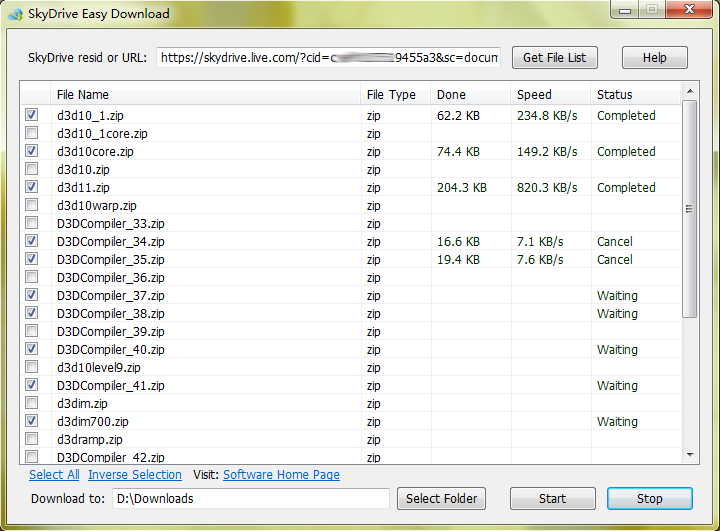Select the D3DCompiler_34.zip file name
This screenshot has height=531, width=720.
(111, 242)
